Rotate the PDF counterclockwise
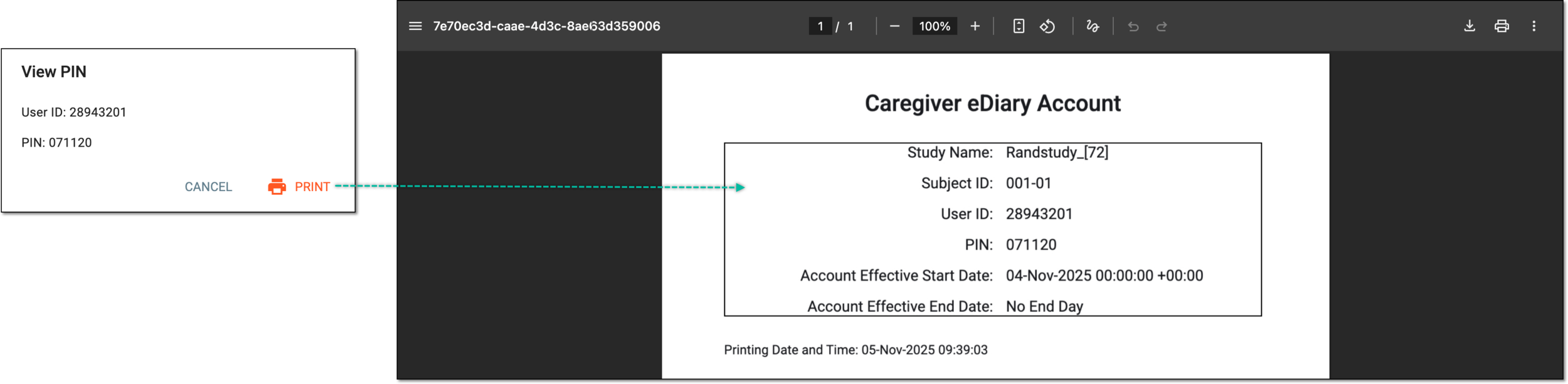This screenshot has height=384, width=1568. tap(1047, 26)
